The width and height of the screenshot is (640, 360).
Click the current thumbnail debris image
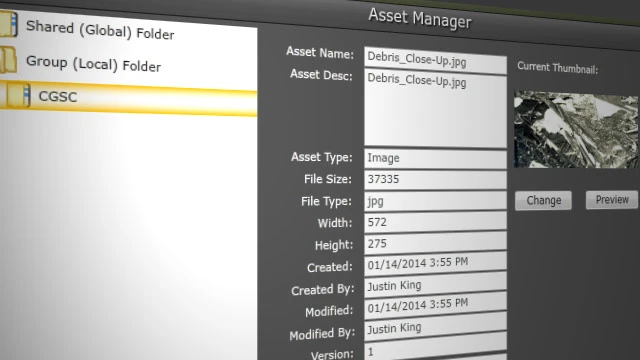[576, 130]
